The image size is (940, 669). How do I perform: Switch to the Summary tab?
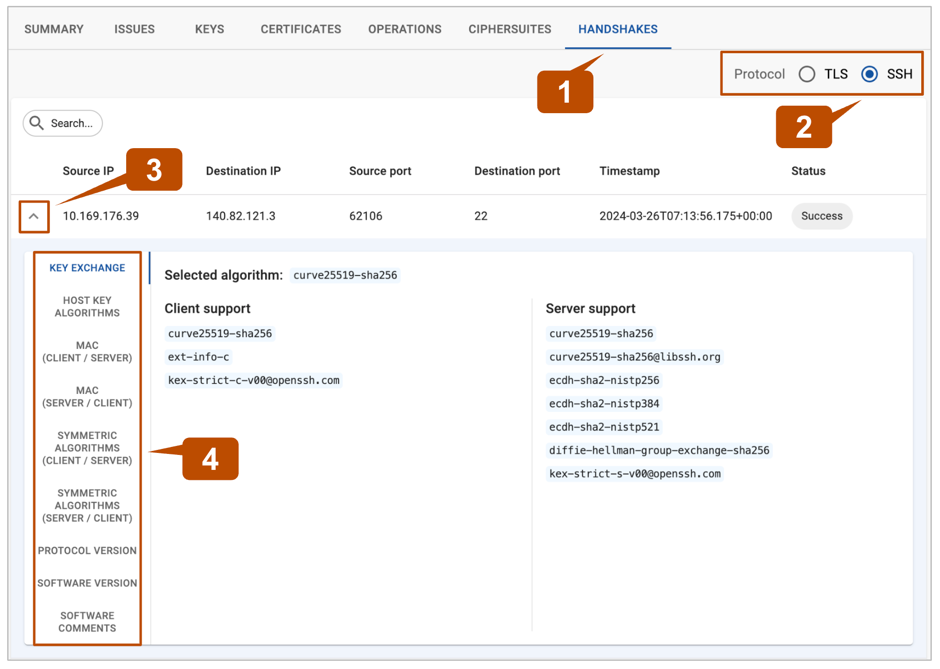[x=54, y=29]
